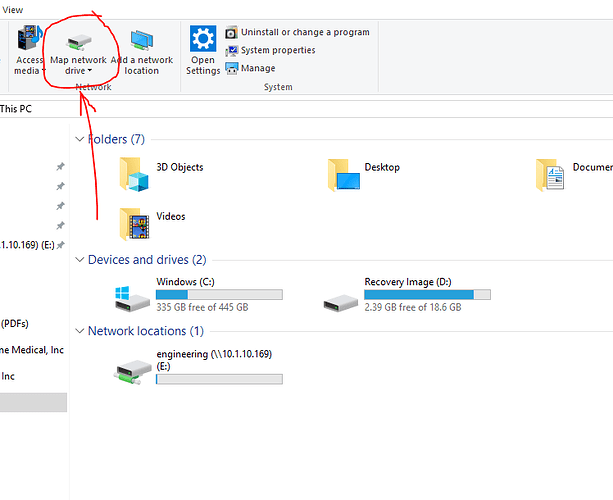Click the Add a network location icon
This screenshot has width=613, height=500.
coord(142,40)
